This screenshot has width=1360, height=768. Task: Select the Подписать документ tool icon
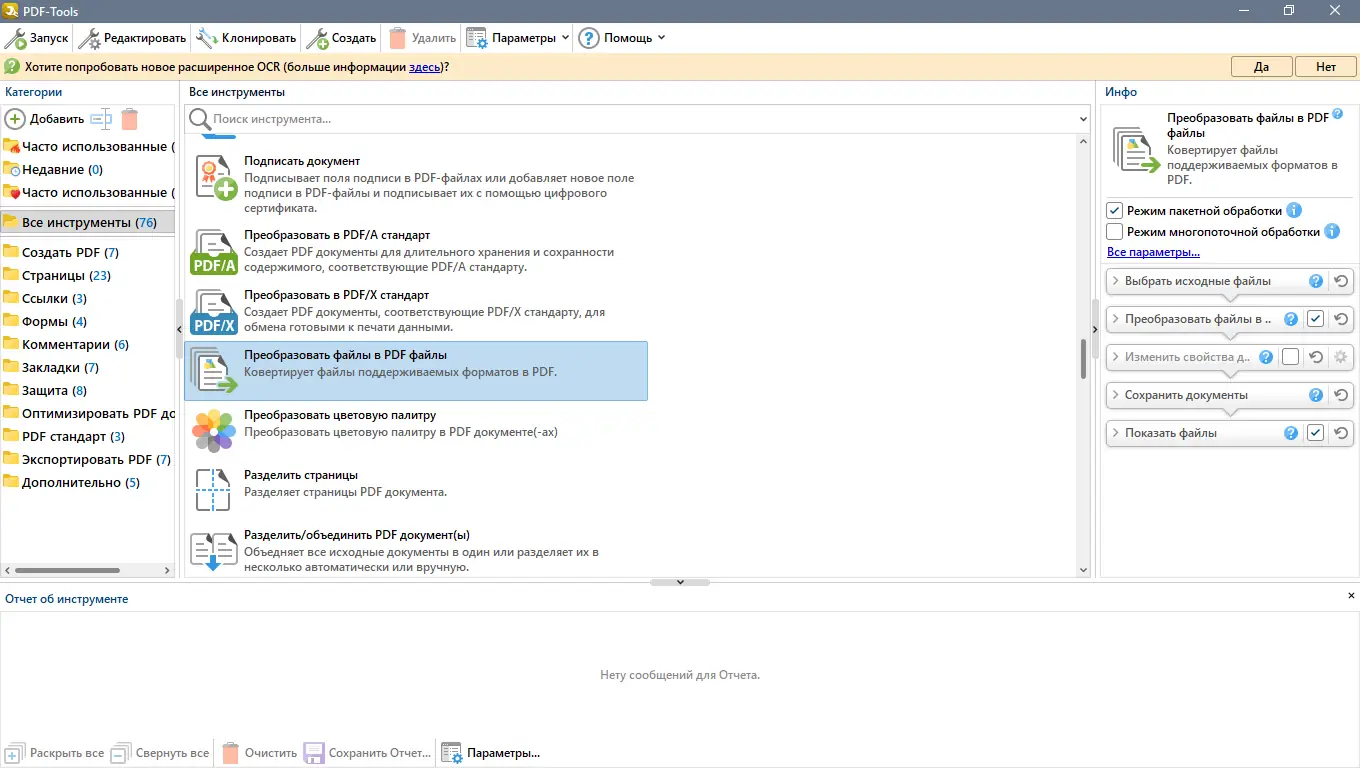click(x=214, y=179)
